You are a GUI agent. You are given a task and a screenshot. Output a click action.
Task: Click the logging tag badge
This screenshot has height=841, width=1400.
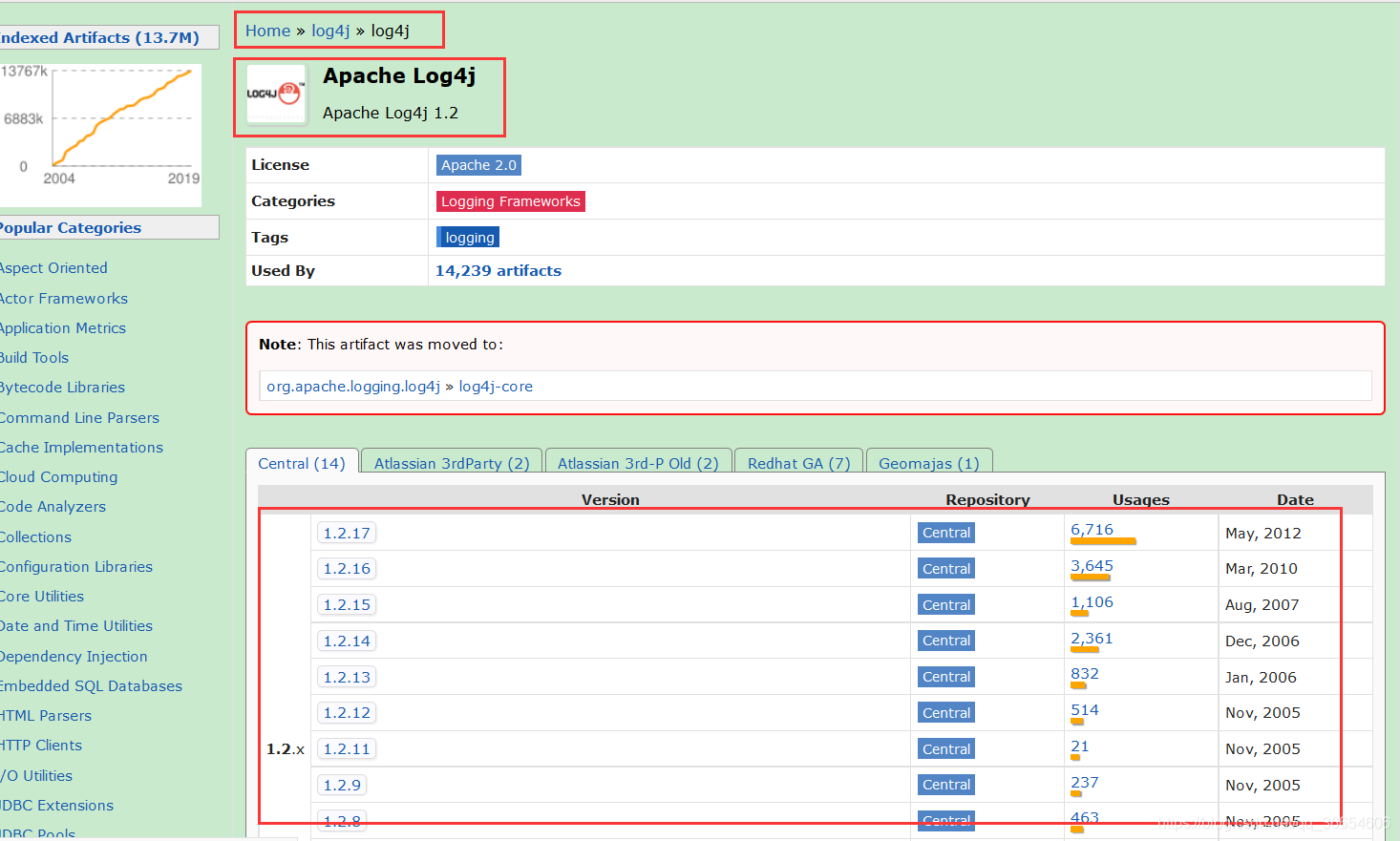pos(469,238)
